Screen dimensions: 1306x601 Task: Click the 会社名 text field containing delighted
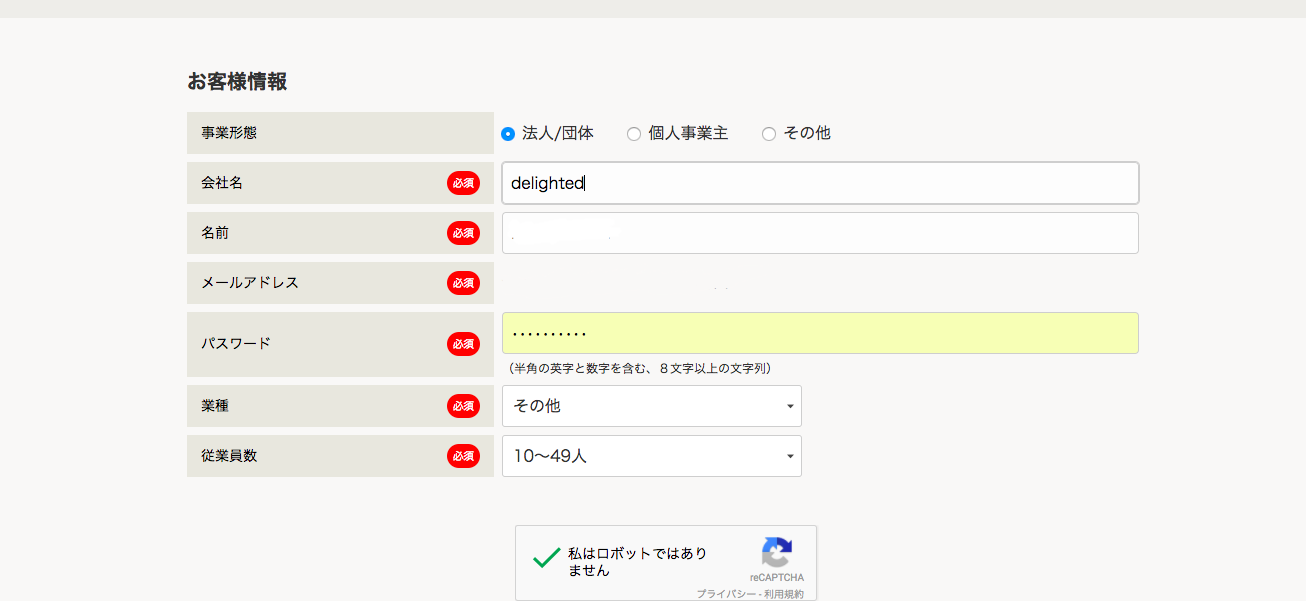820,183
